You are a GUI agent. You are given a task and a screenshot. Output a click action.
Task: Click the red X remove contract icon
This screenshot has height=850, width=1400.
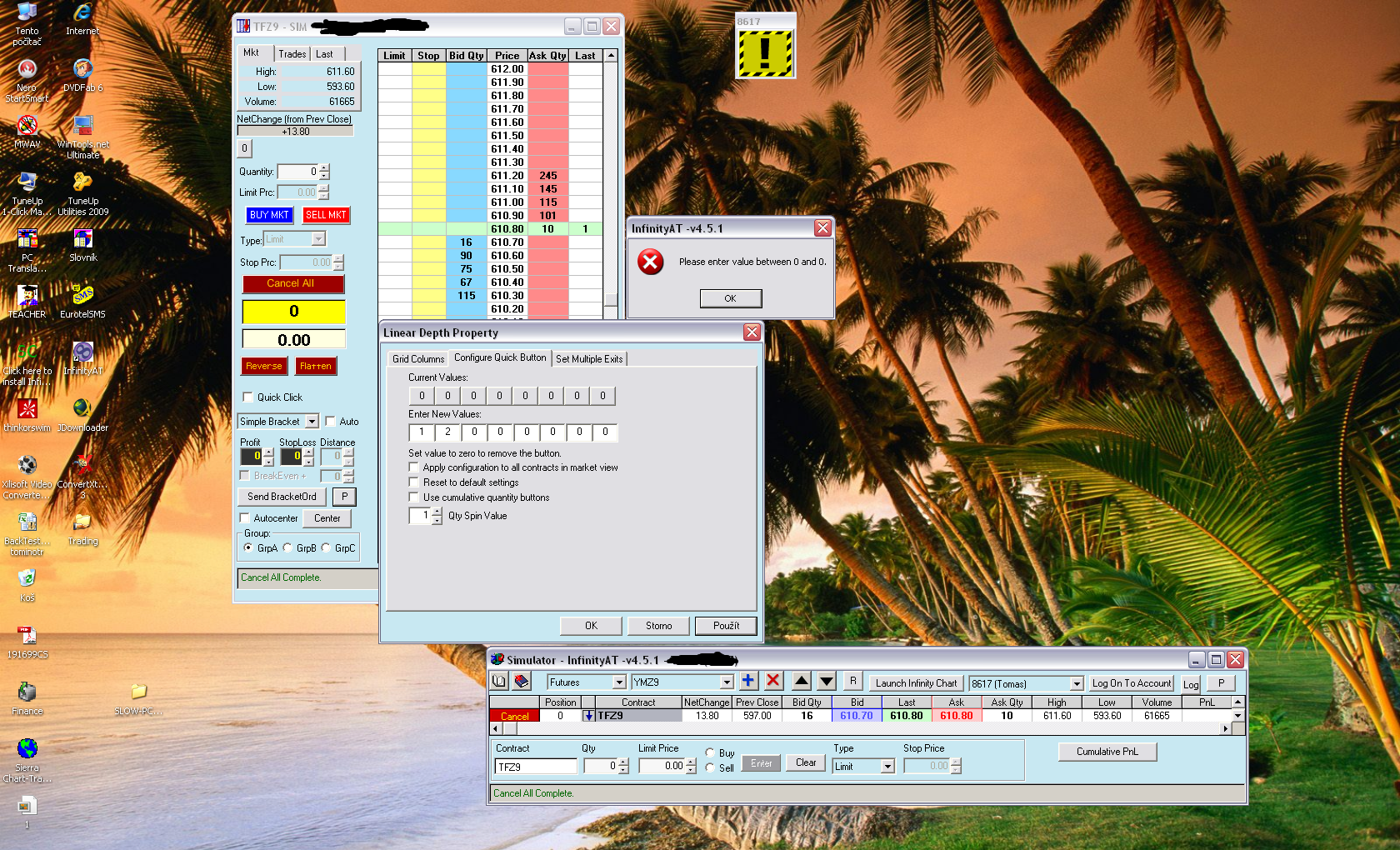tap(773, 681)
